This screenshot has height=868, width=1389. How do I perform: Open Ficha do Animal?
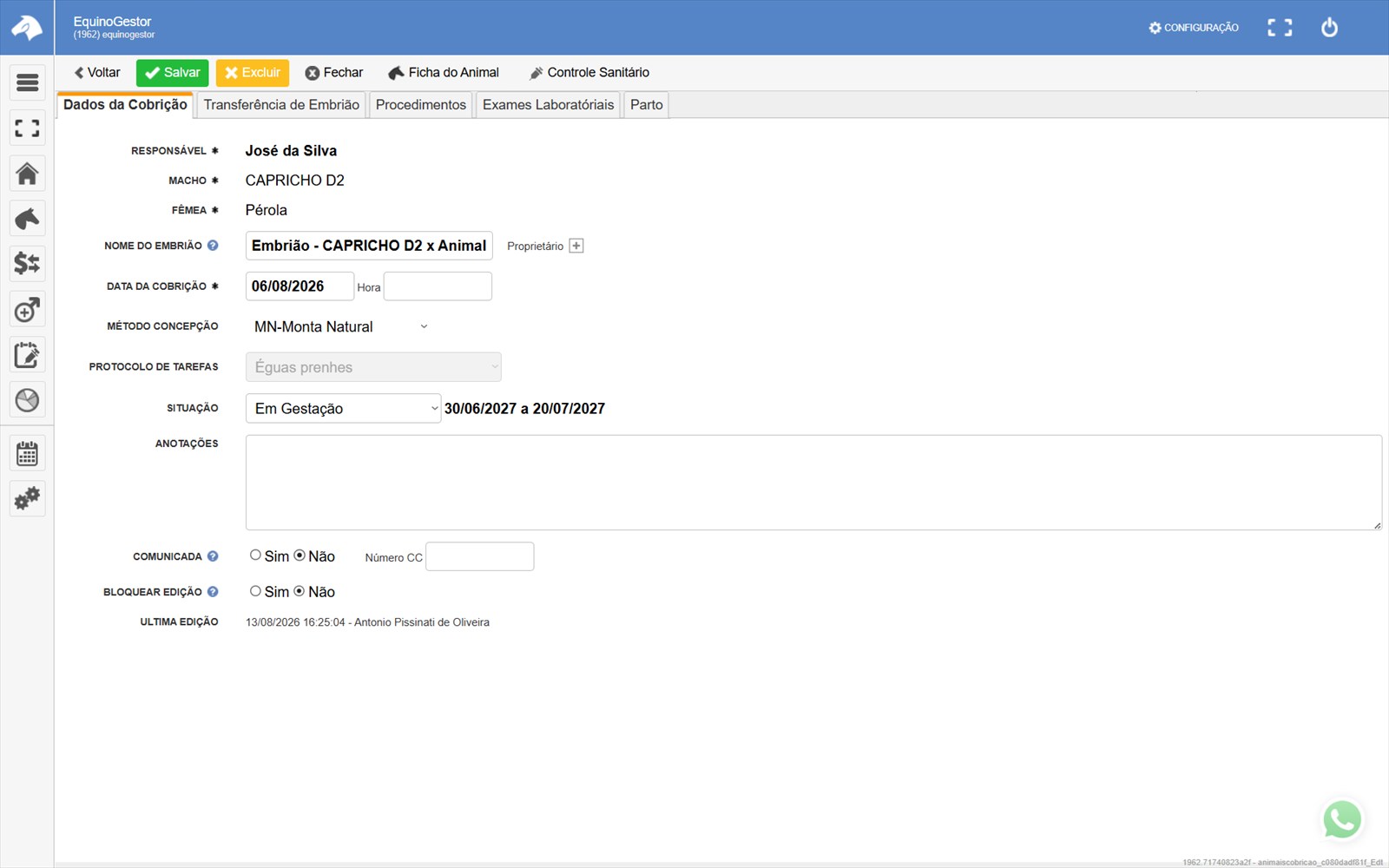[x=444, y=73]
